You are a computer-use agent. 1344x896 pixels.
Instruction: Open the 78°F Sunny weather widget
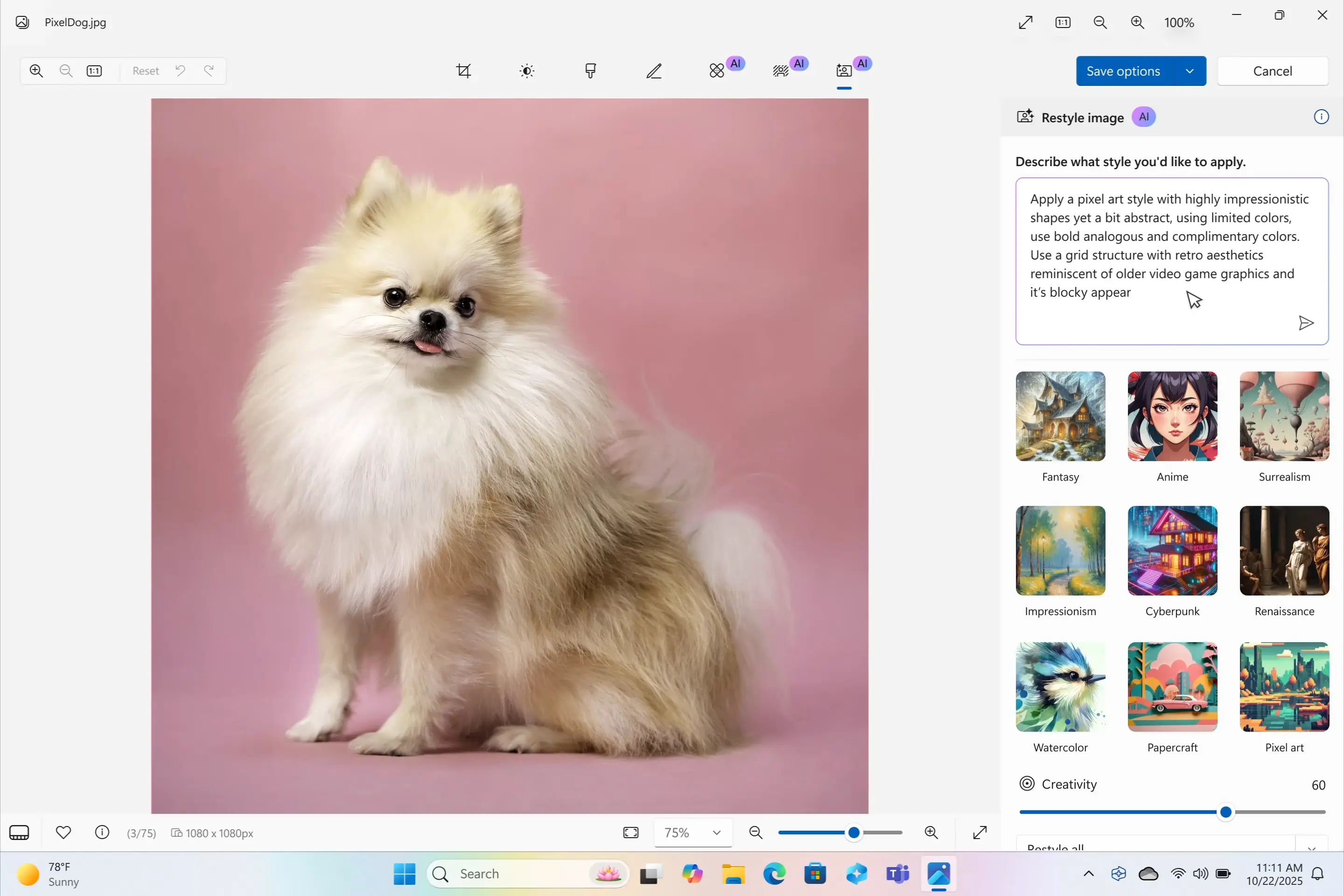pos(48,874)
